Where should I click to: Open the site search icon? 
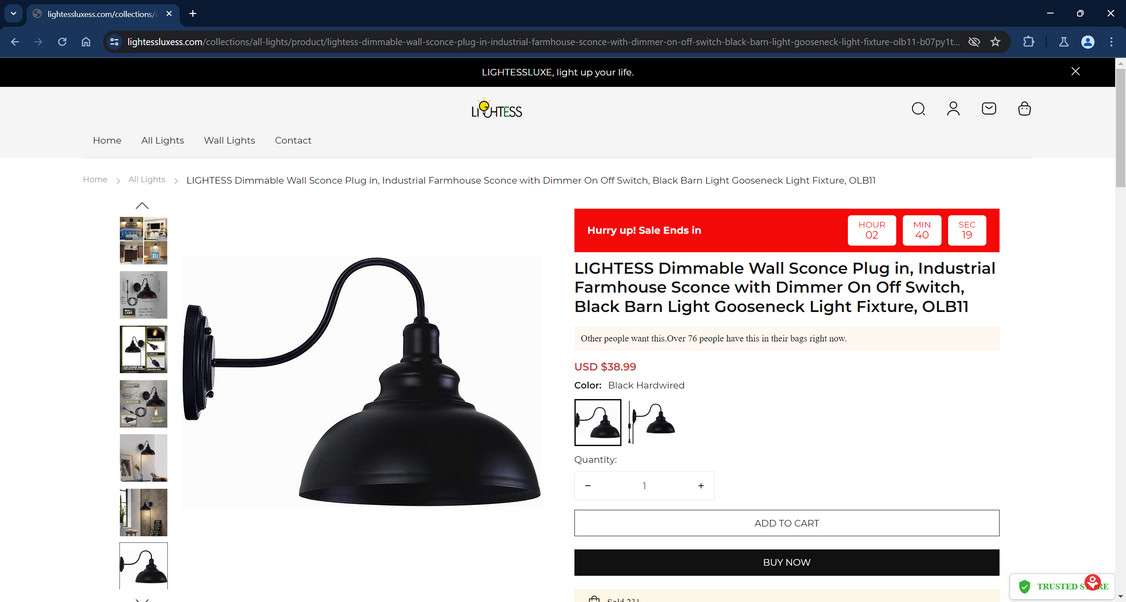coord(918,109)
